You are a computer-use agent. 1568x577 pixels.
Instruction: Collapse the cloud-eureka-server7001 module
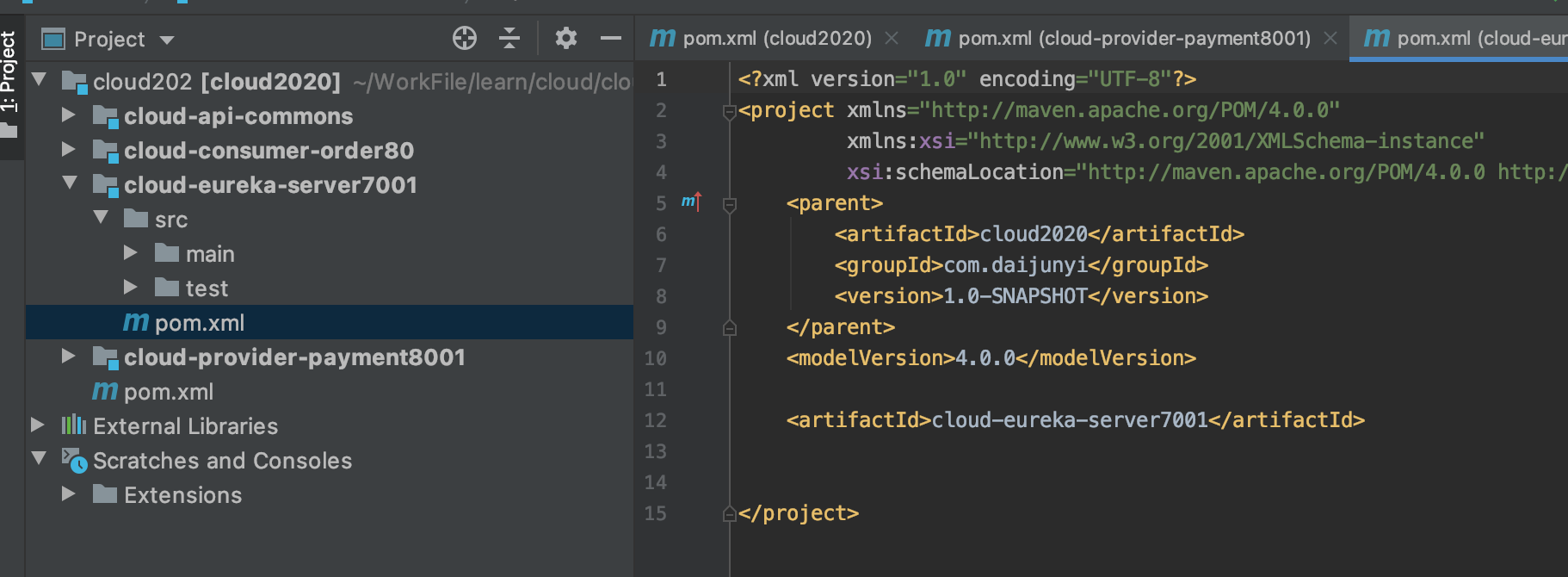click(70, 183)
